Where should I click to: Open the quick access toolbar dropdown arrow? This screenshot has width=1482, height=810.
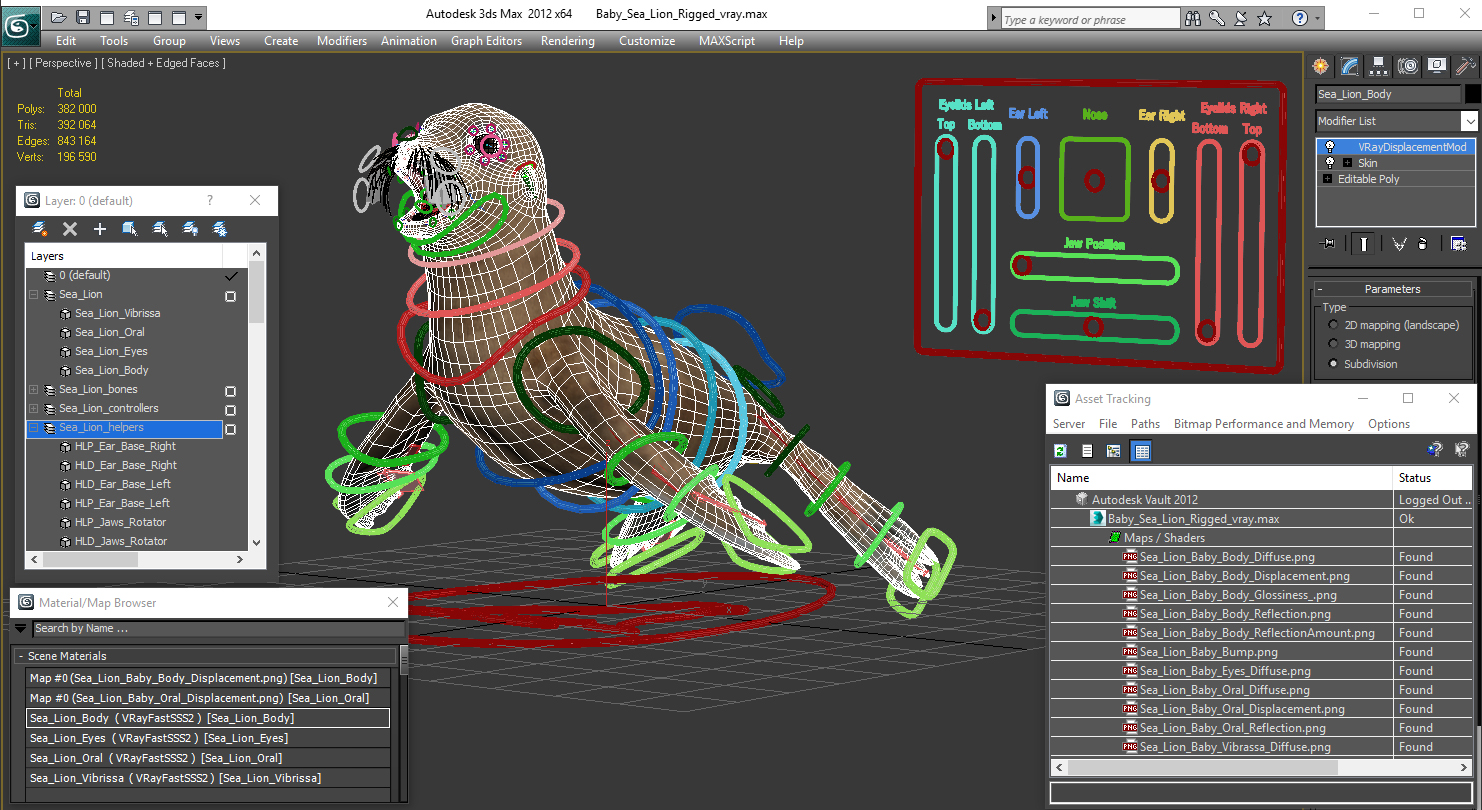pos(198,17)
